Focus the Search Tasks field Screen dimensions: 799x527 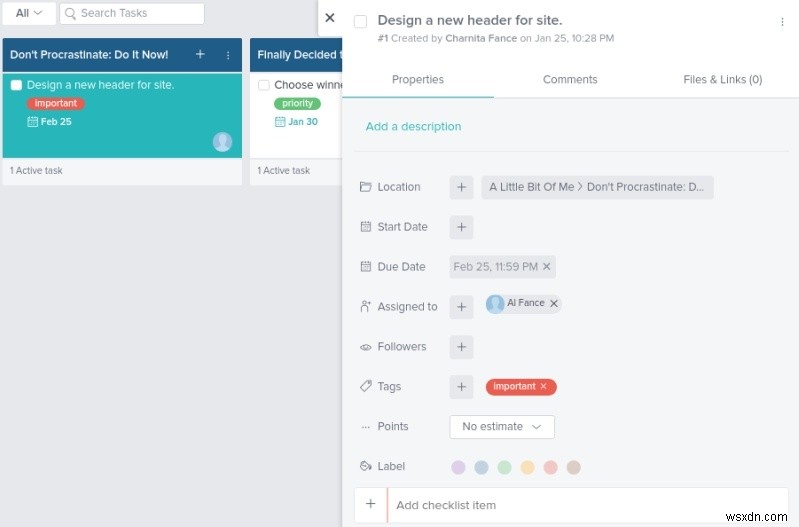tap(132, 13)
